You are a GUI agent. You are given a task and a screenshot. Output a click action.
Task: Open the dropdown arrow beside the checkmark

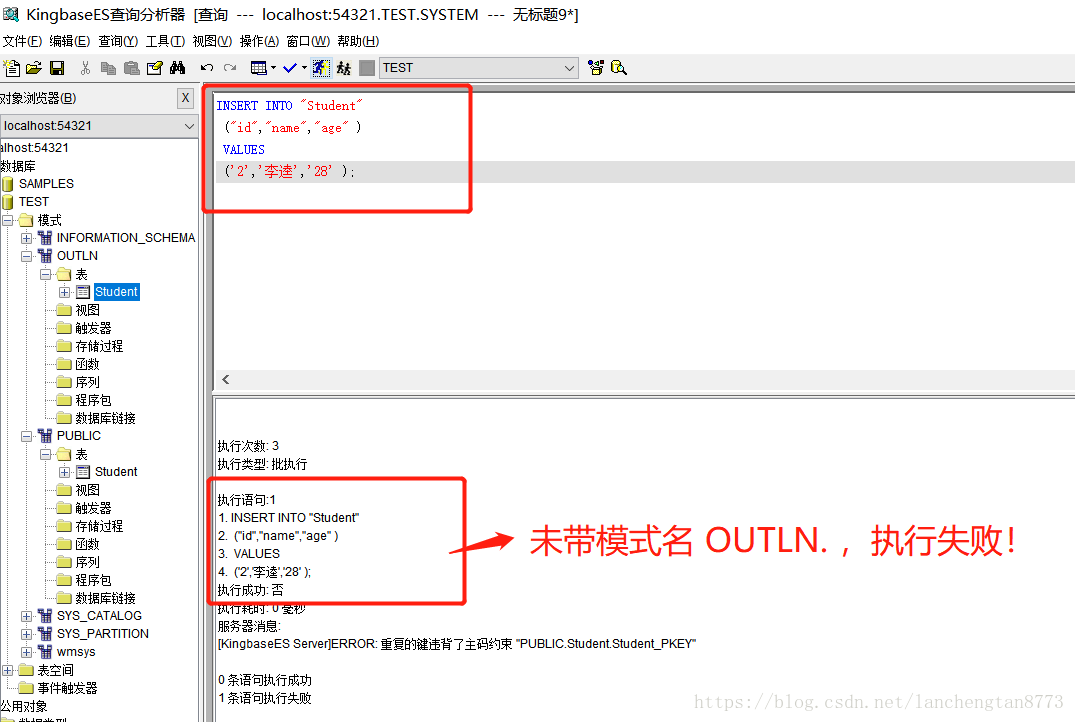pyautogui.click(x=304, y=68)
